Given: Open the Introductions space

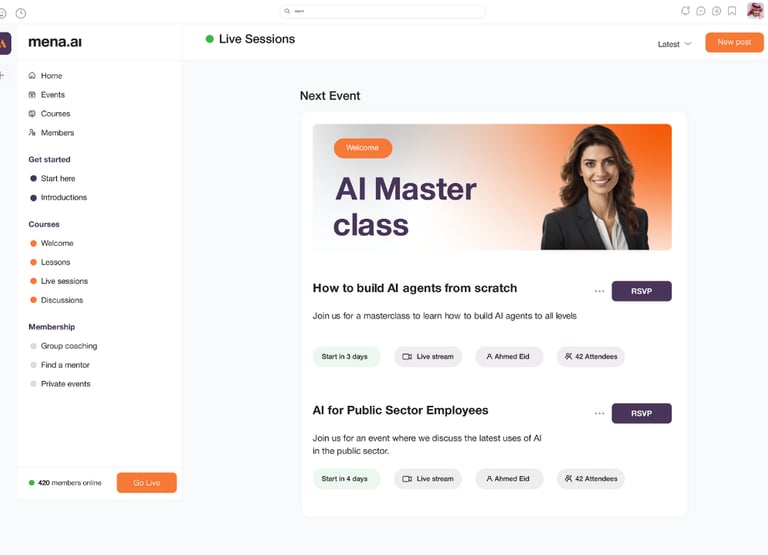Looking at the screenshot, I should coord(58,197).
